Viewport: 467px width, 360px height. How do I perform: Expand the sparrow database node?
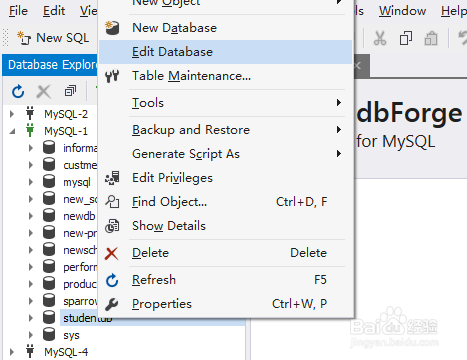(31, 301)
